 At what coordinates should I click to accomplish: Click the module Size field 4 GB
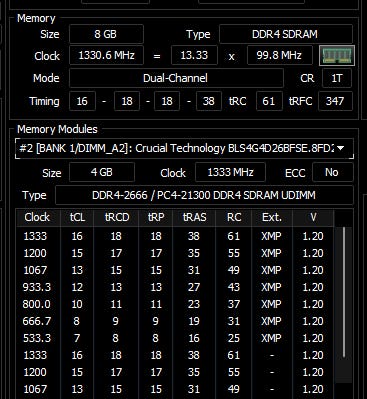(x=102, y=172)
